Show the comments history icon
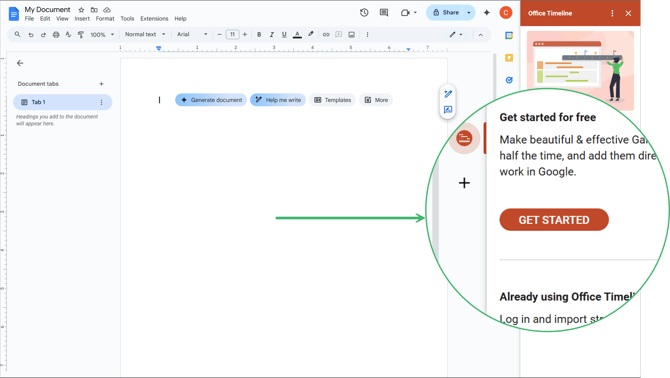This screenshot has width=670, height=378. coord(384,13)
